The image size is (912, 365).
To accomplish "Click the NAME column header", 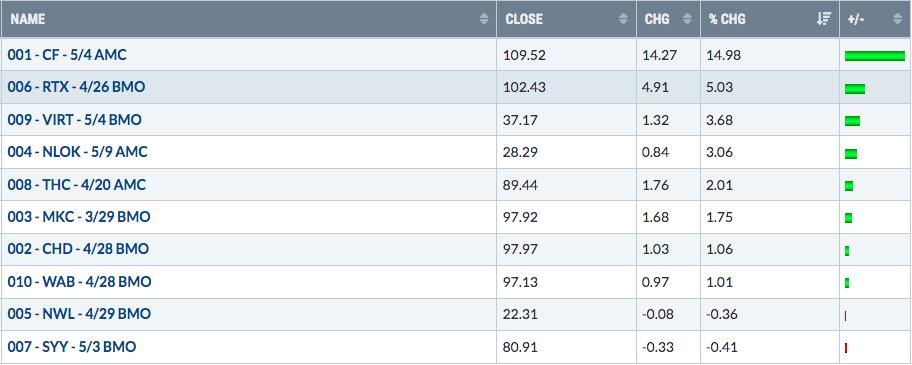I will click(28, 19).
